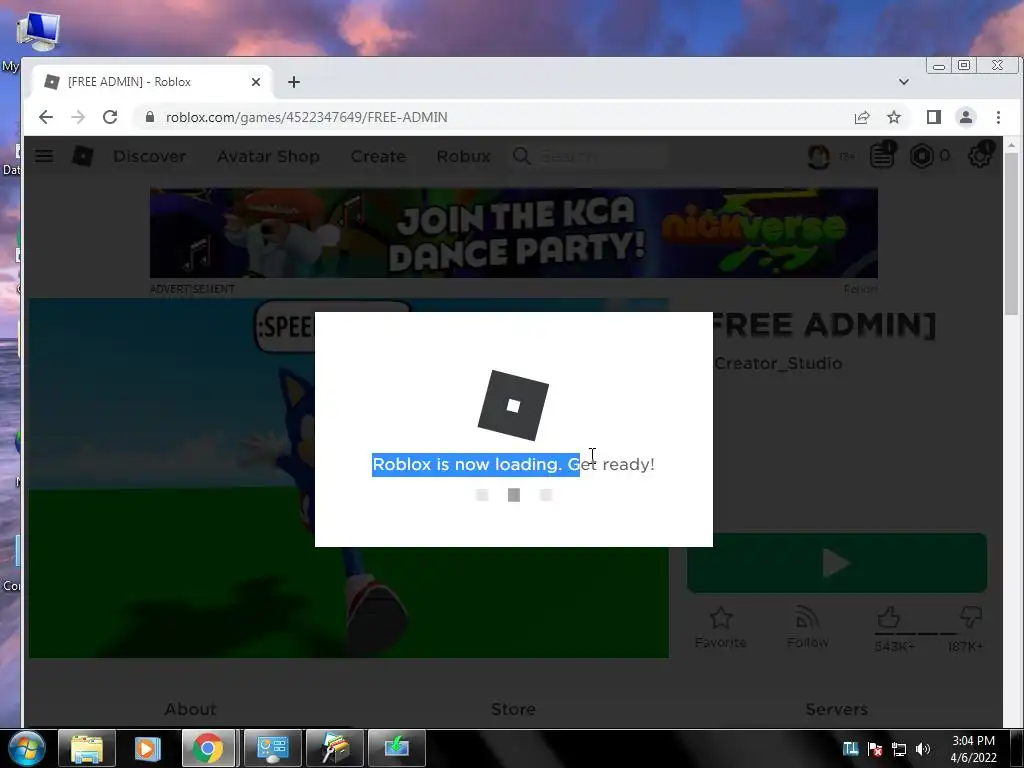Open Roblox notifications feed icon
This screenshot has height=768, width=1024.
click(882, 155)
